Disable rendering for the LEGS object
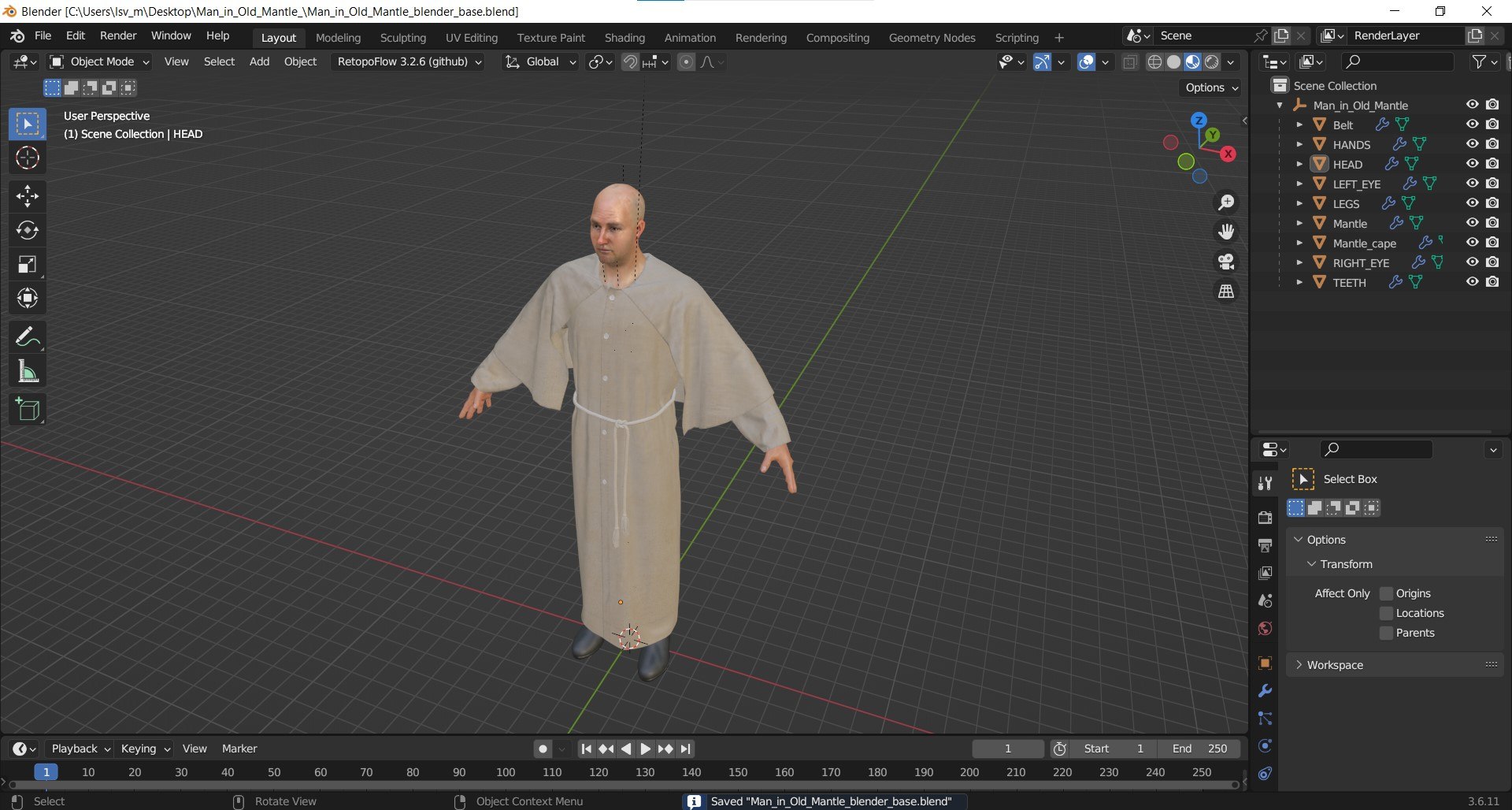Image resolution: width=1512 pixels, height=810 pixels. tap(1492, 203)
